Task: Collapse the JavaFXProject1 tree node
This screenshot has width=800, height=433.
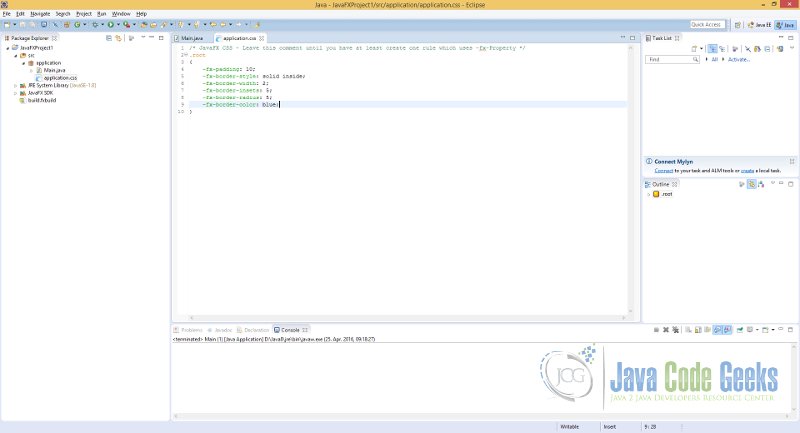Action: [x=8, y=48]
